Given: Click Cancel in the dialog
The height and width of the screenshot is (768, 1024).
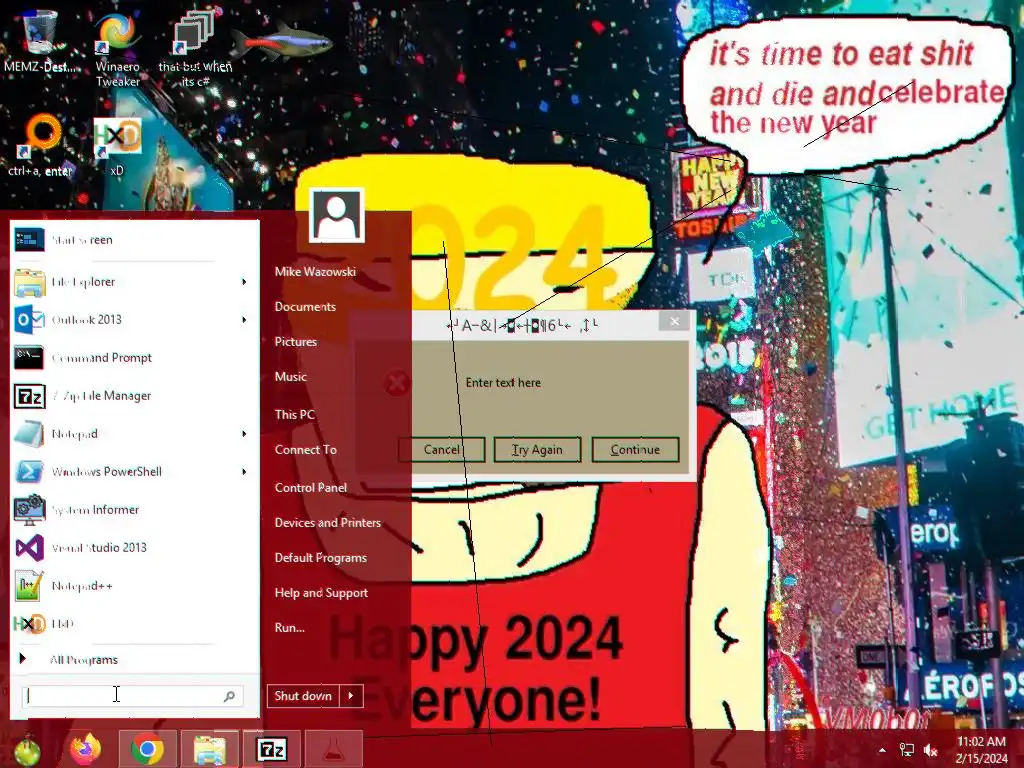Looking at the screenshot, I should click(x=441, y=449).
